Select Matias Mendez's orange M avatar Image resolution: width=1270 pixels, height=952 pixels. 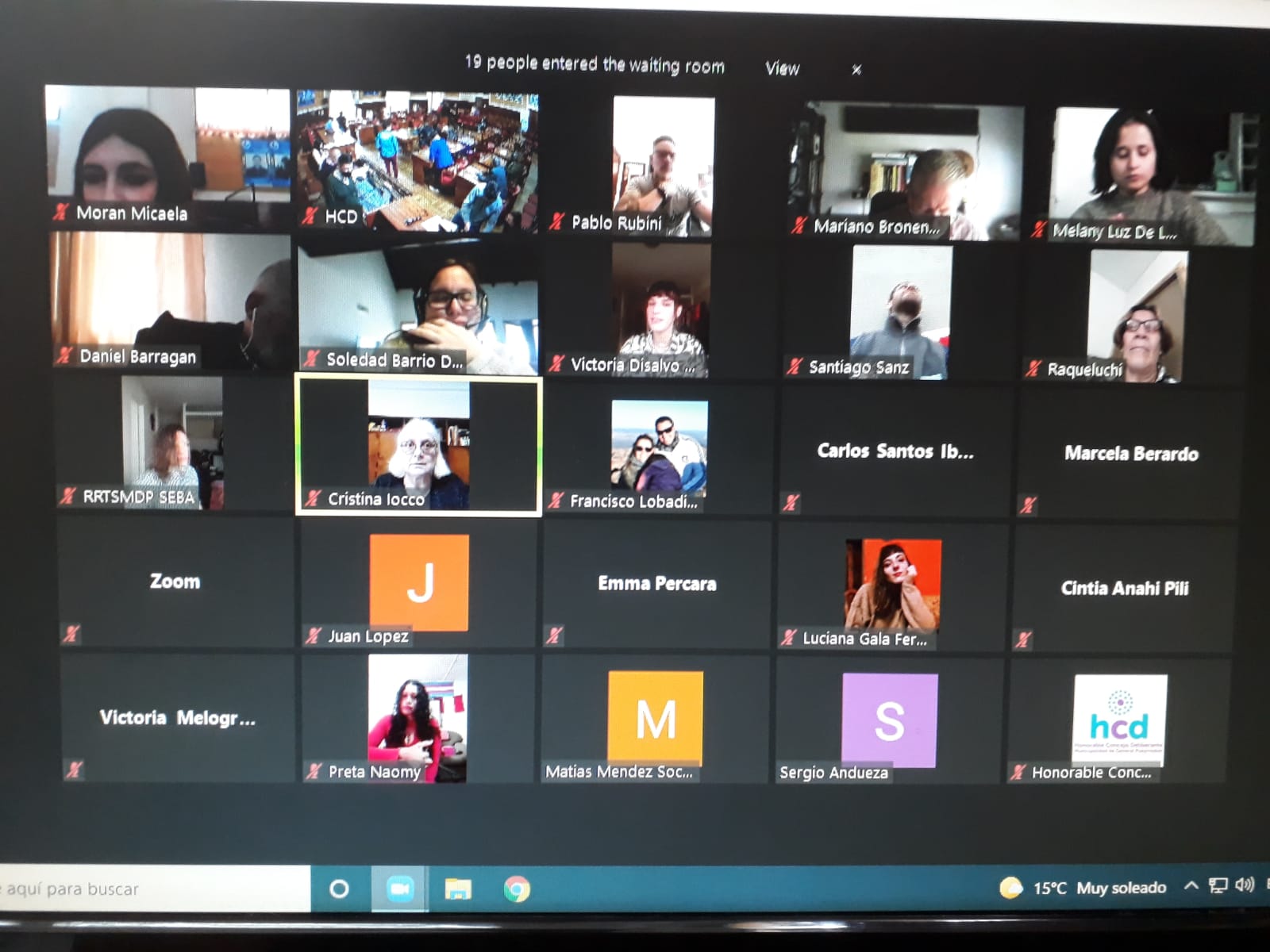pyautogui.click(x=656, y=718)
